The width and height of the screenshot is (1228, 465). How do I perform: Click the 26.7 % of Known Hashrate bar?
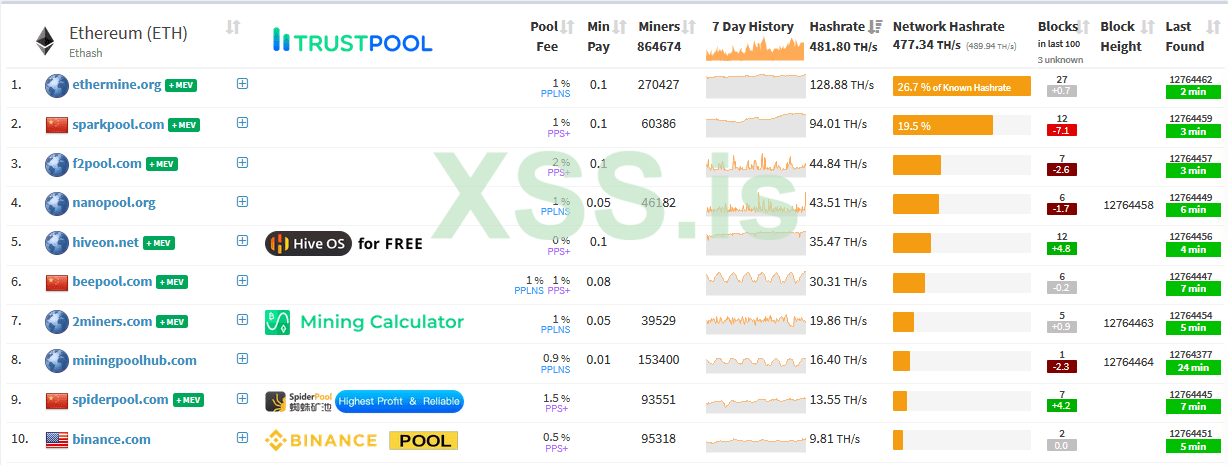[x=961, y=87]
